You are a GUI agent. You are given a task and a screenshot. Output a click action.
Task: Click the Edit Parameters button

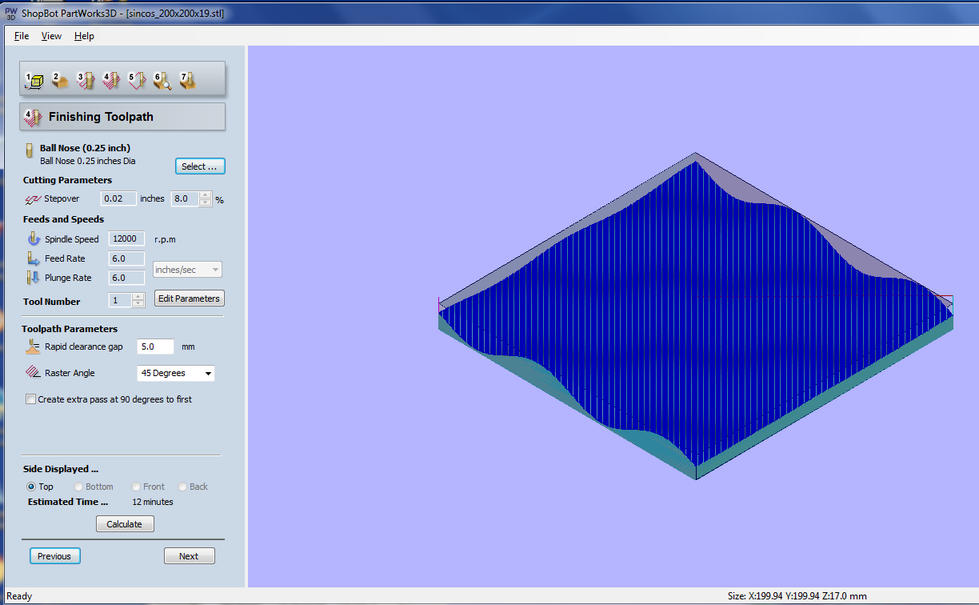click(189, 298)
